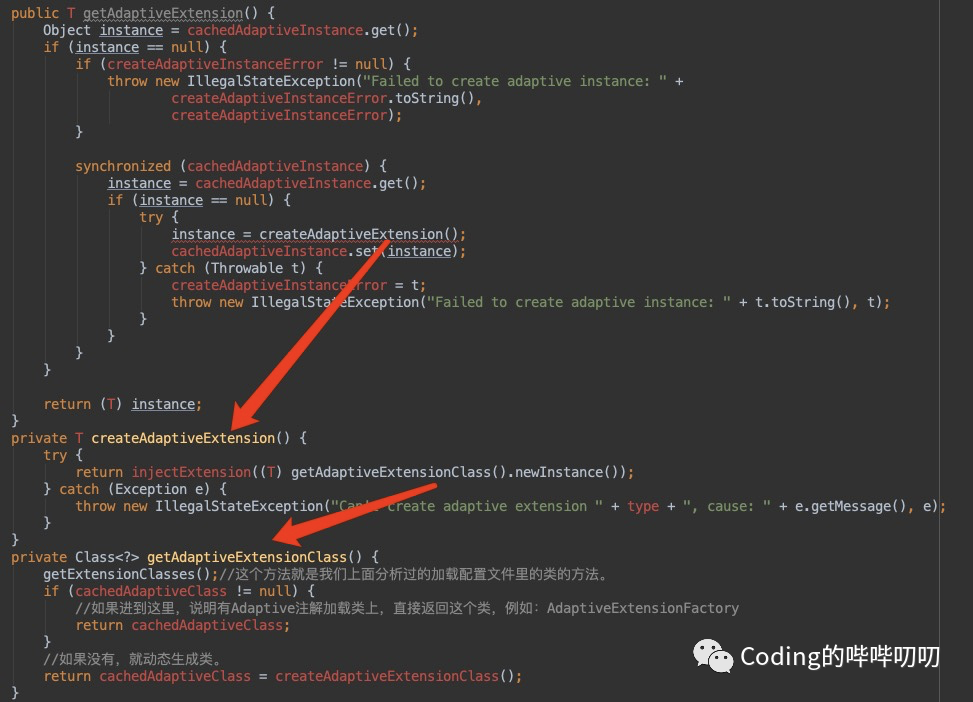Viewport: 973px width, 702px height.
Task: Click the getAdaptiveExtension method name
Action: (163, 13)
